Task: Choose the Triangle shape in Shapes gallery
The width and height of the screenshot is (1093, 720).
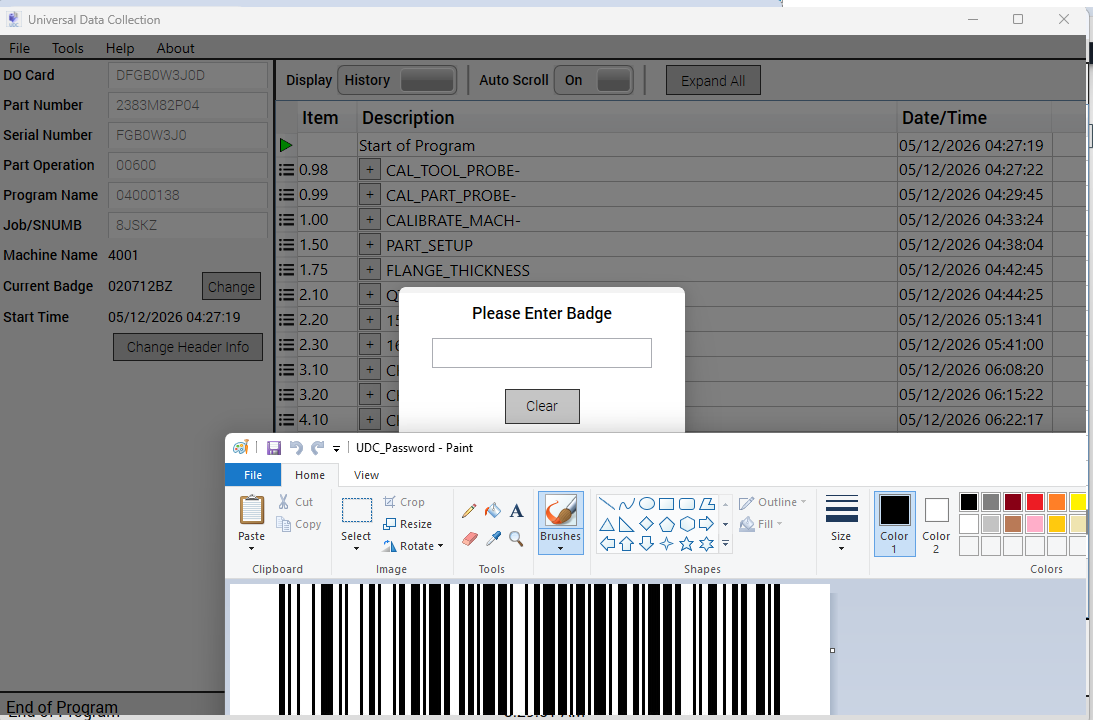Action: (x=607, y=524)
